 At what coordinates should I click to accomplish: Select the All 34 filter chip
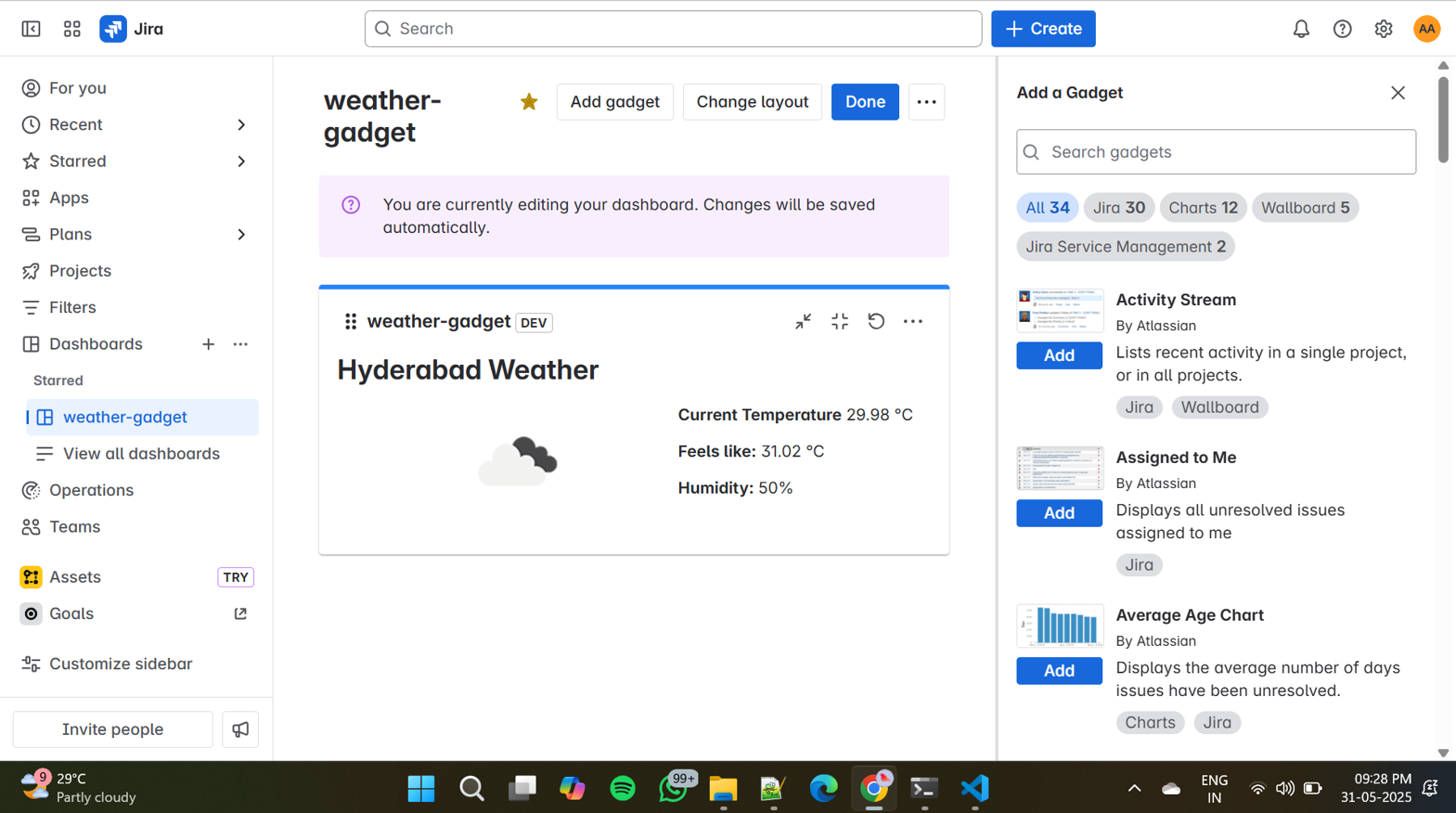pos(1048,208)
